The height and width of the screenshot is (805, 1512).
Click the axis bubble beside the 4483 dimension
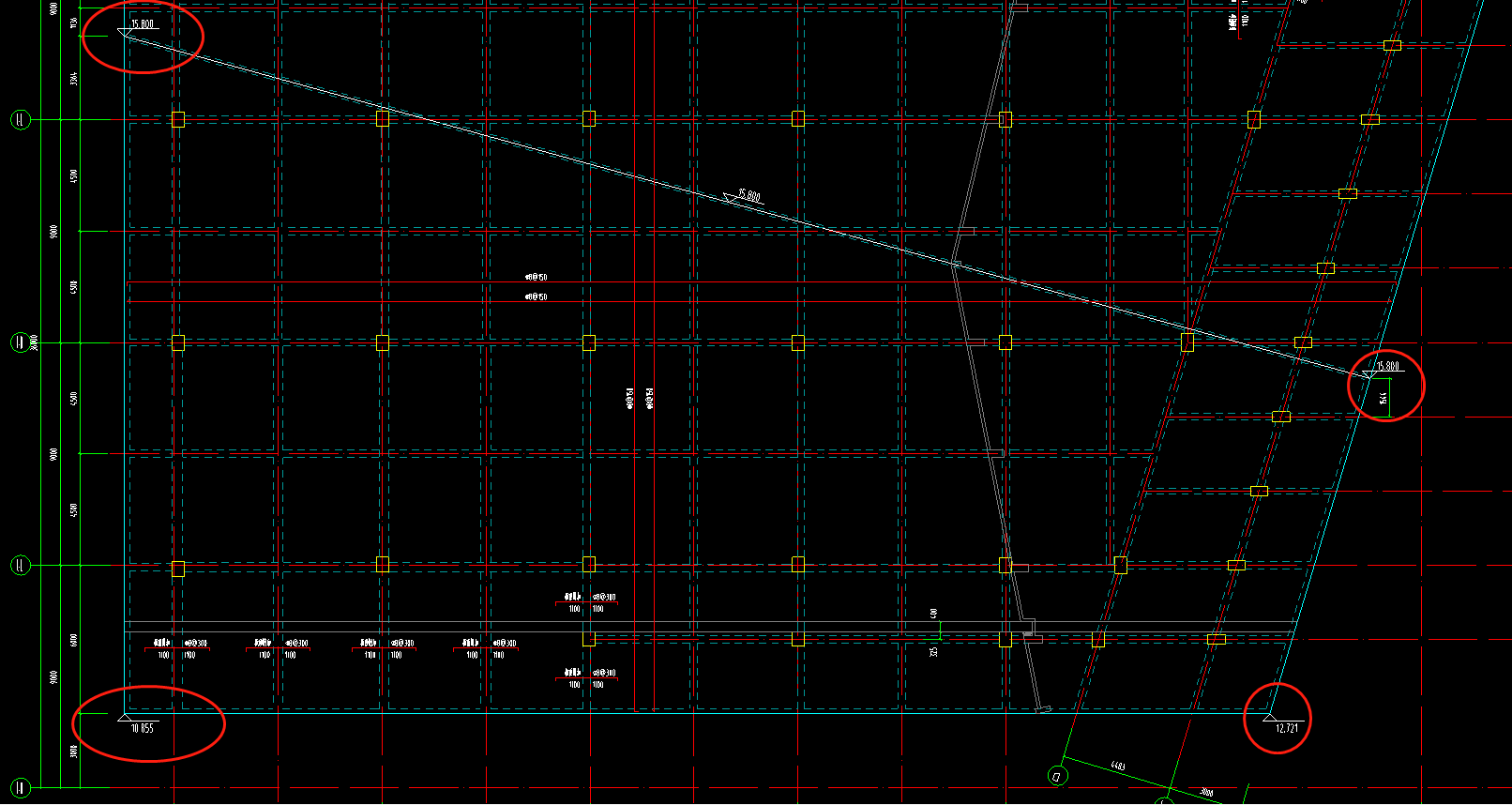(1057, 776)
